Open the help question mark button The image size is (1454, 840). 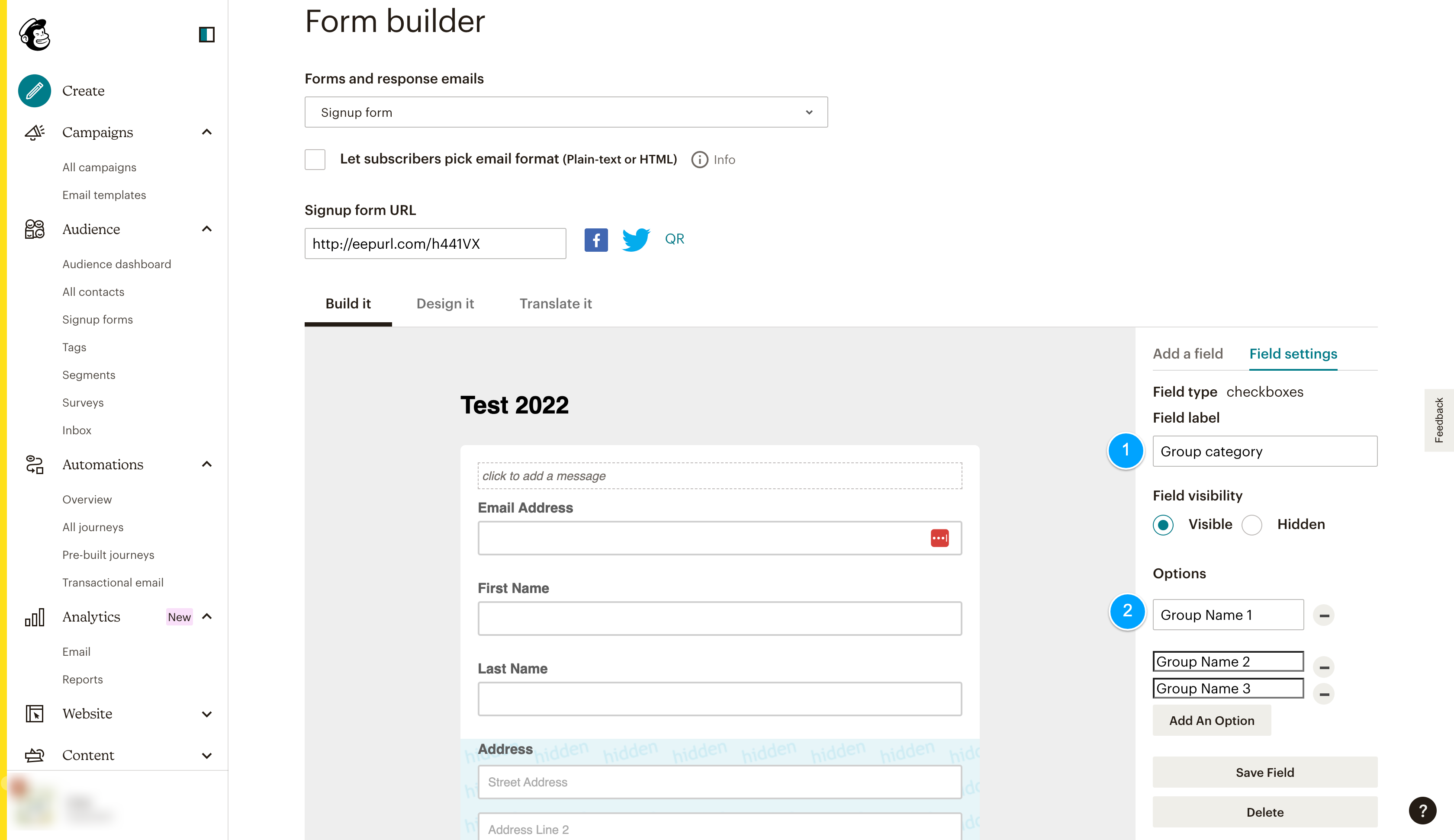1422,811
